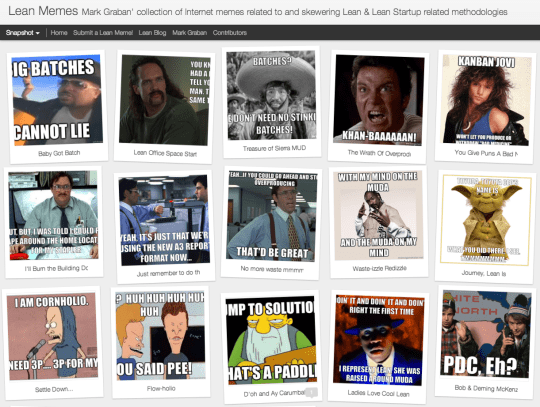Open the Snapshot view dropdown
The image size is (540, 407).
click(x=23, y=33)
